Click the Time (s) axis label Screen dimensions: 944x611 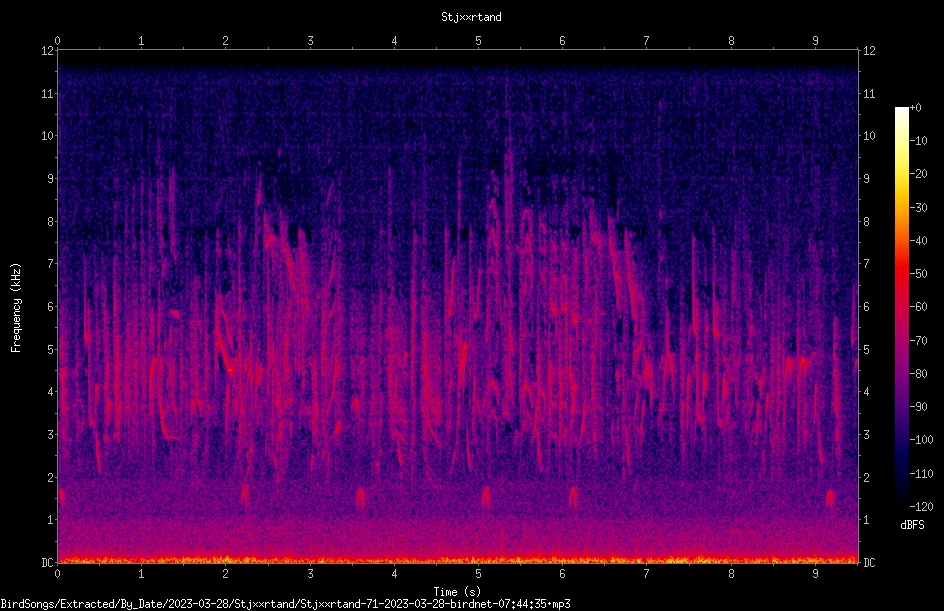tap(457, 592)
